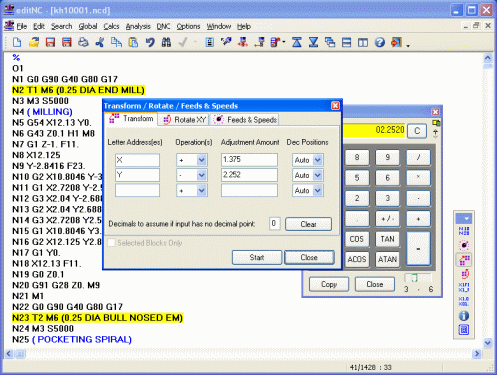The image size is (497, 375).
Task: Open toolbar options arrow at toolbar end
Action: point(408,45)
